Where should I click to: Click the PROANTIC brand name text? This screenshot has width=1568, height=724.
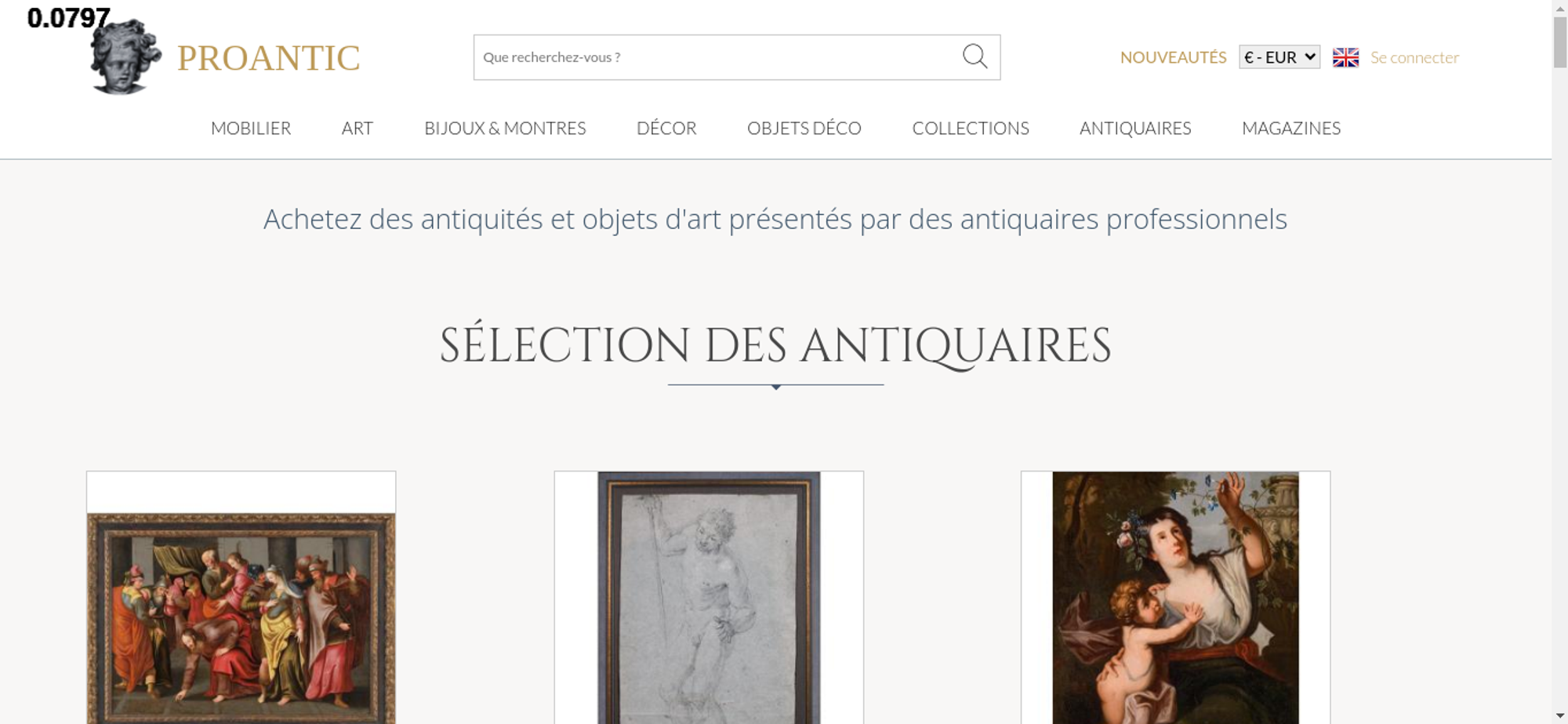click(x=268, y=58)
